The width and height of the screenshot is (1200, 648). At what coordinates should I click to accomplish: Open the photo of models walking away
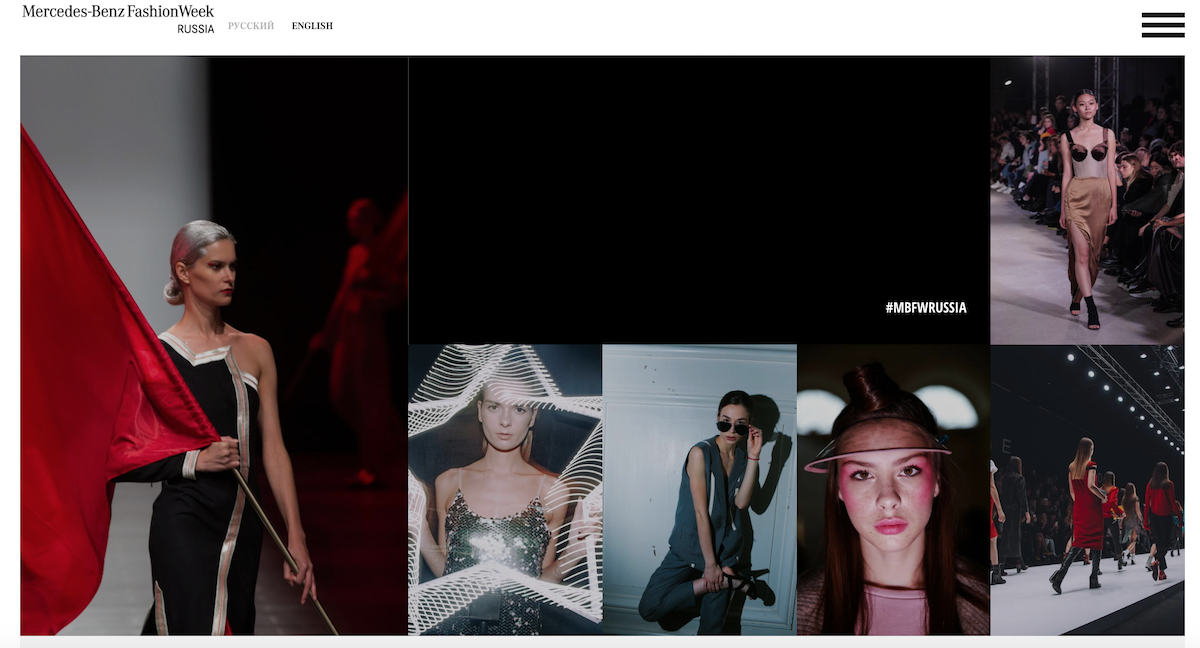[x=1087, y=490]
